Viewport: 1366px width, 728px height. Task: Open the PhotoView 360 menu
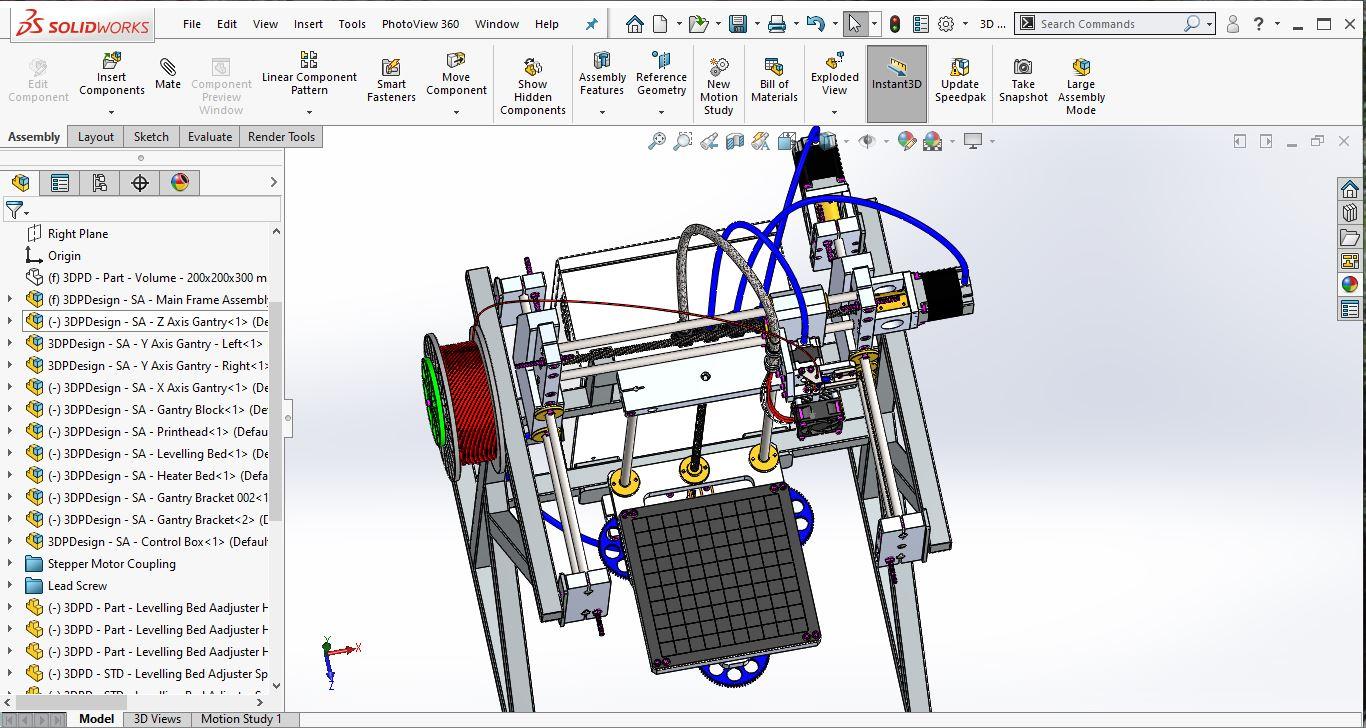420,23
